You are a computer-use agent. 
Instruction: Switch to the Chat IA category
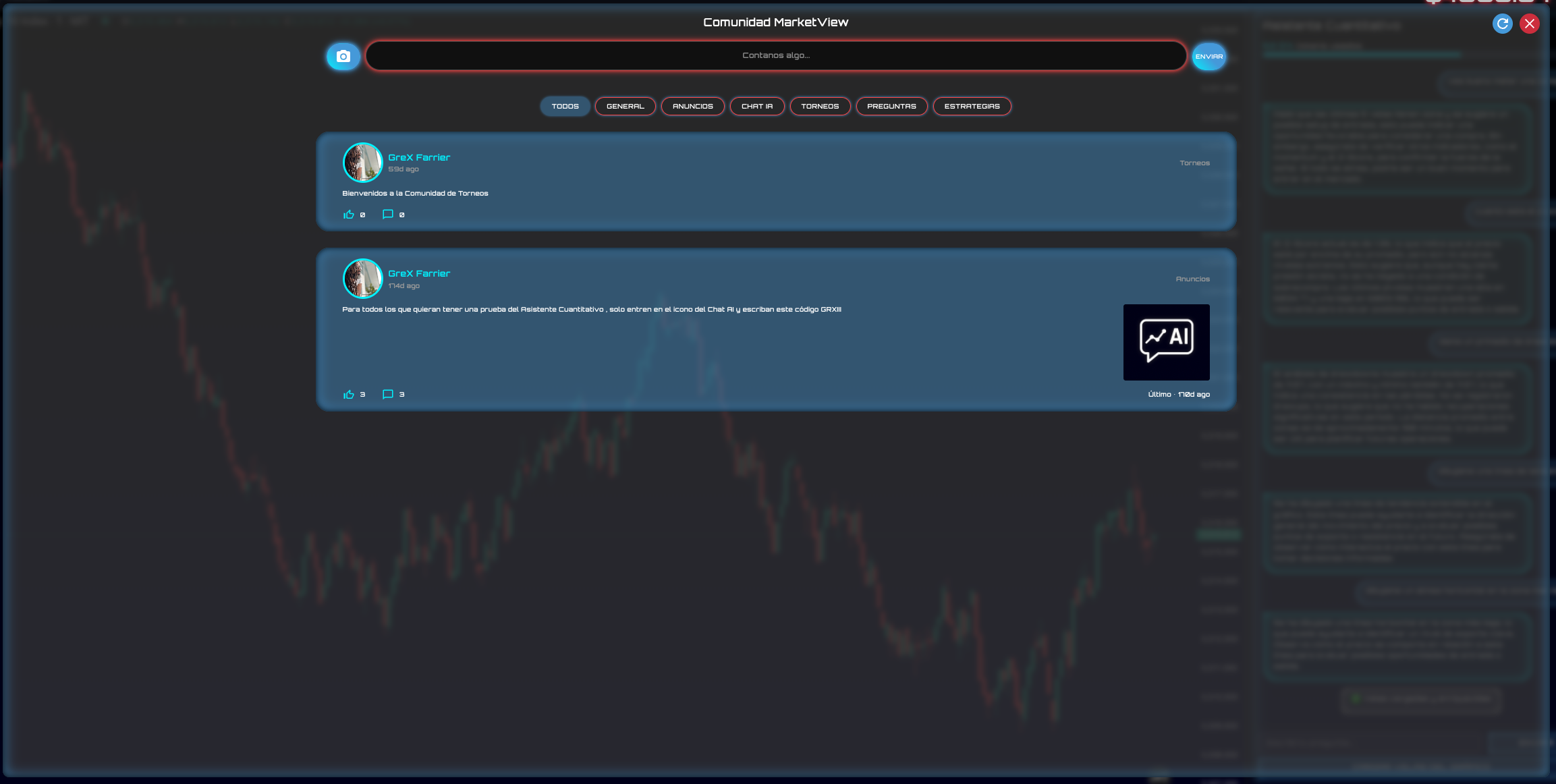click(756, 107)
